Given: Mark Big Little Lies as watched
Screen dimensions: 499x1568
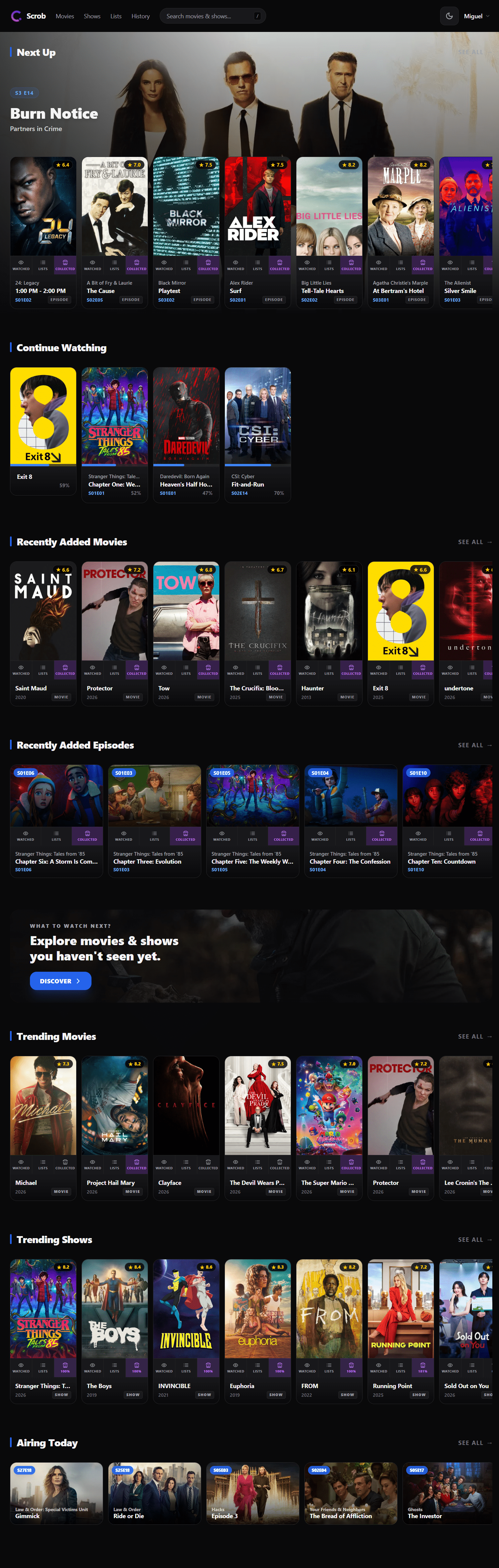Looking at the screenshot, I should (x=307, y=265).
